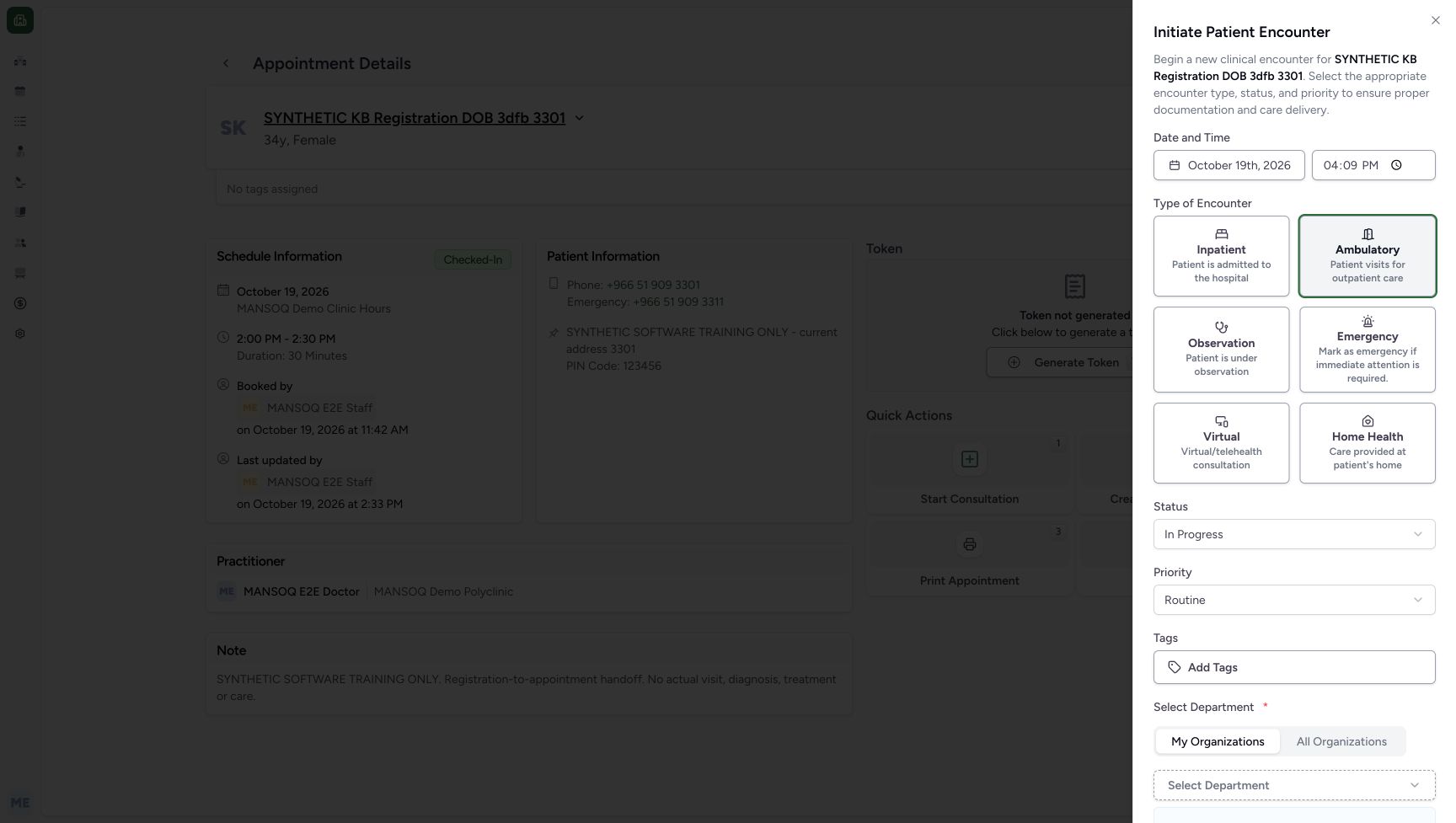The image size is (1456, 823).
Task: Click the Checked-In status badge
Action: [x=473, y=259]
